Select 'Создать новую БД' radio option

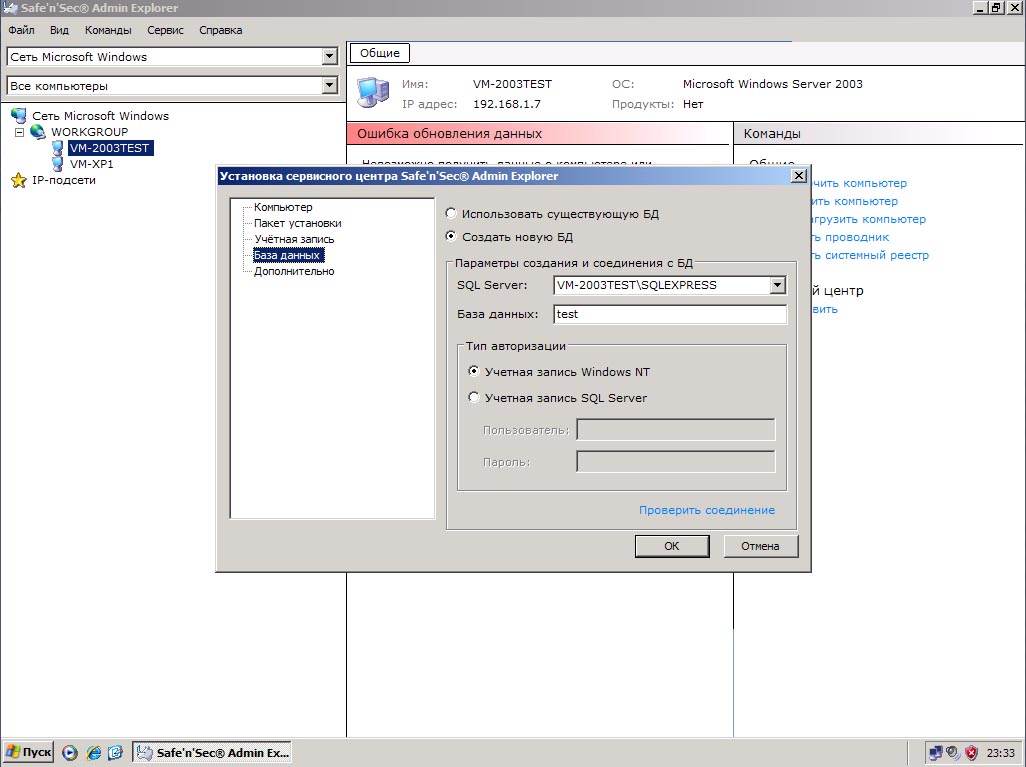point(450,236)
